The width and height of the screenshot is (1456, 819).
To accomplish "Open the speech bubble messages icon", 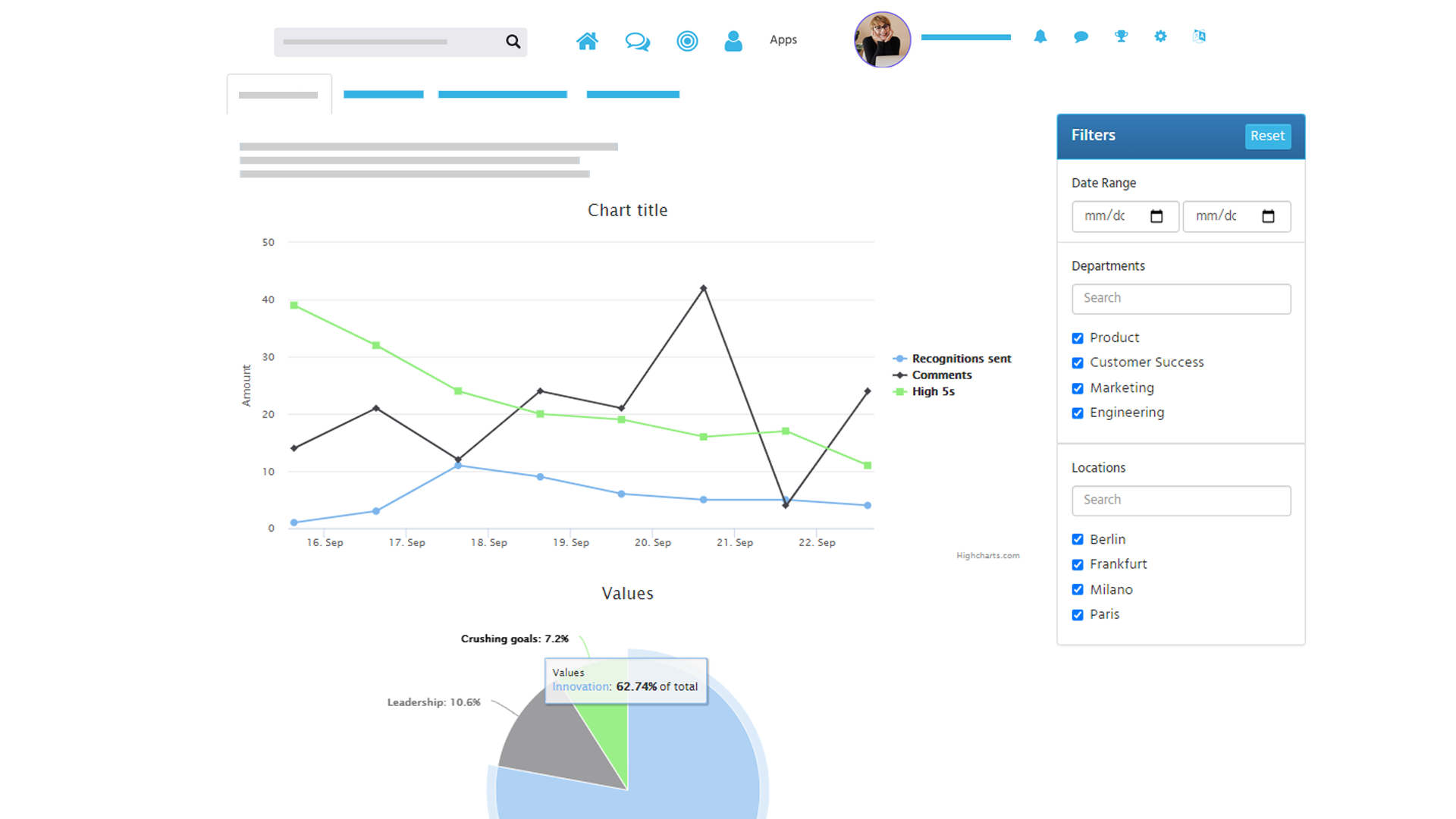I will coord(1081,36).
